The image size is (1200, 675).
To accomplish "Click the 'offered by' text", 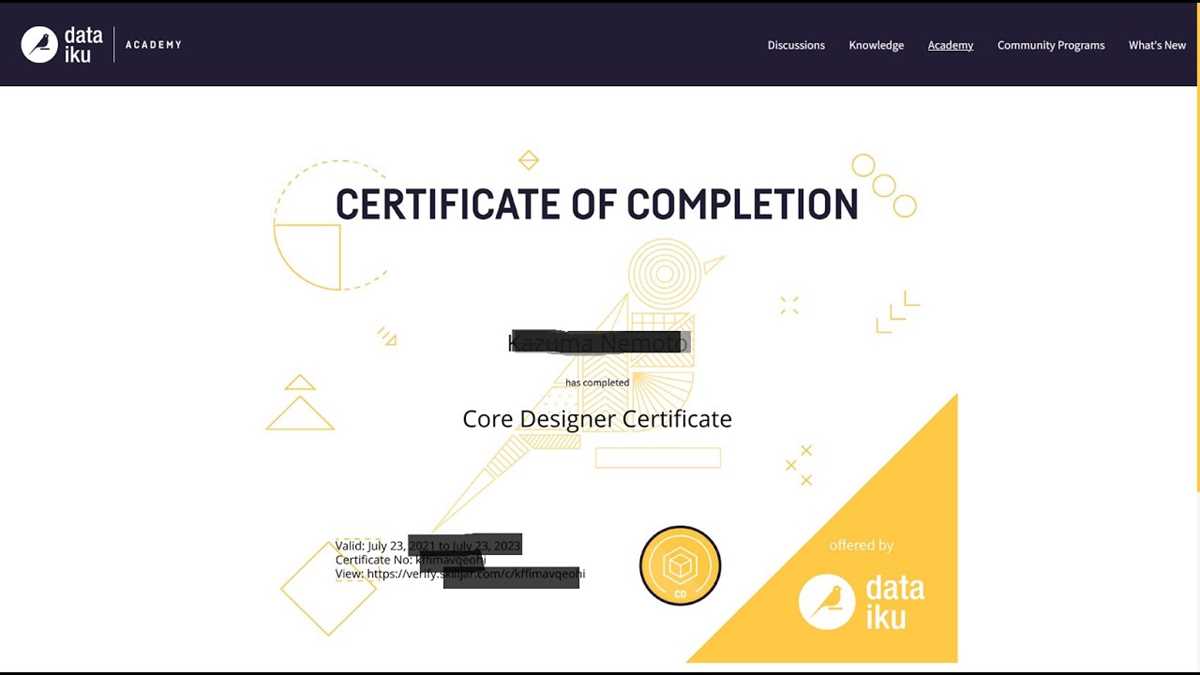I will (x=861, y=545).
